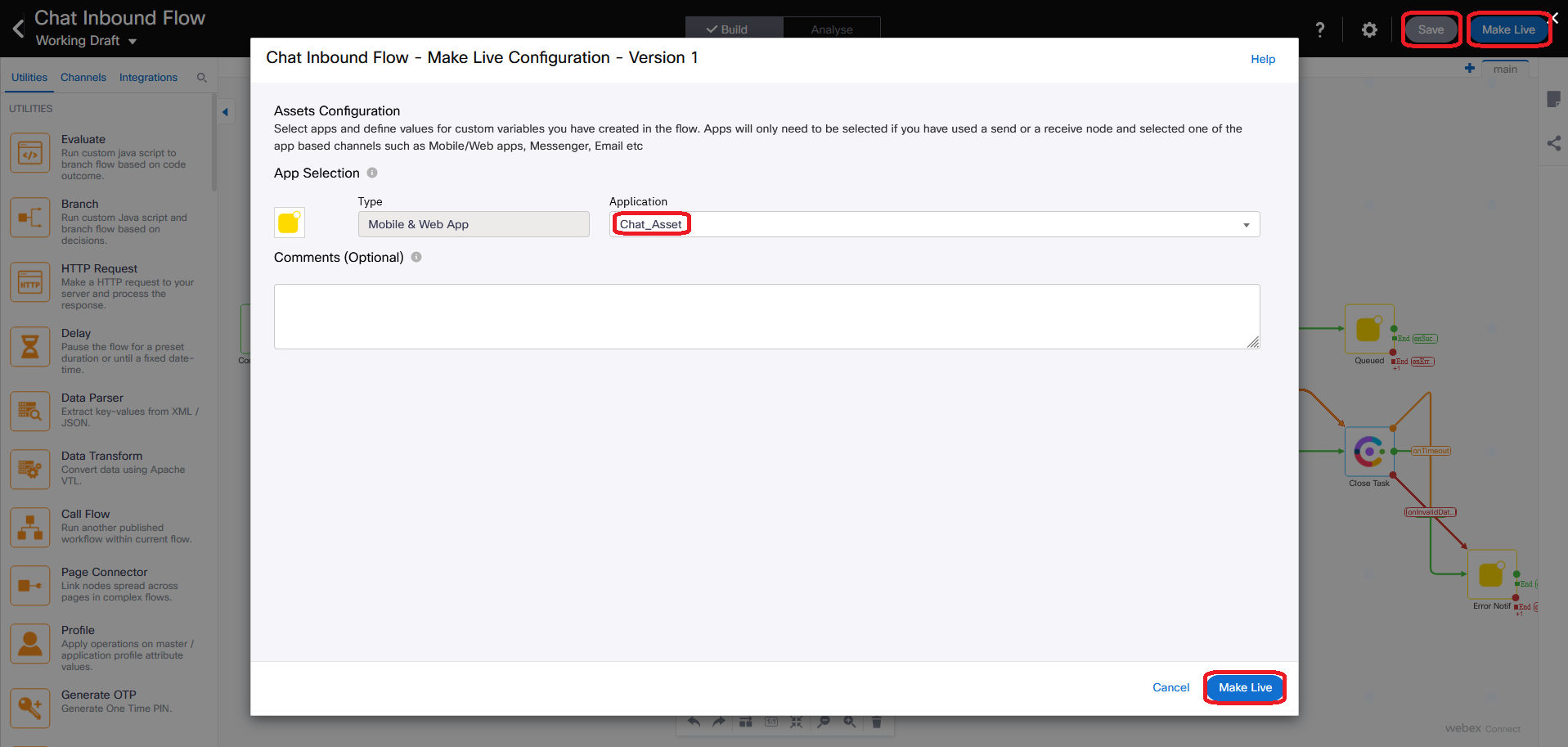The height and width of the screenshot is (747, 1568).
Task: Open the question mark help icon
Action: coord(1319,30)
